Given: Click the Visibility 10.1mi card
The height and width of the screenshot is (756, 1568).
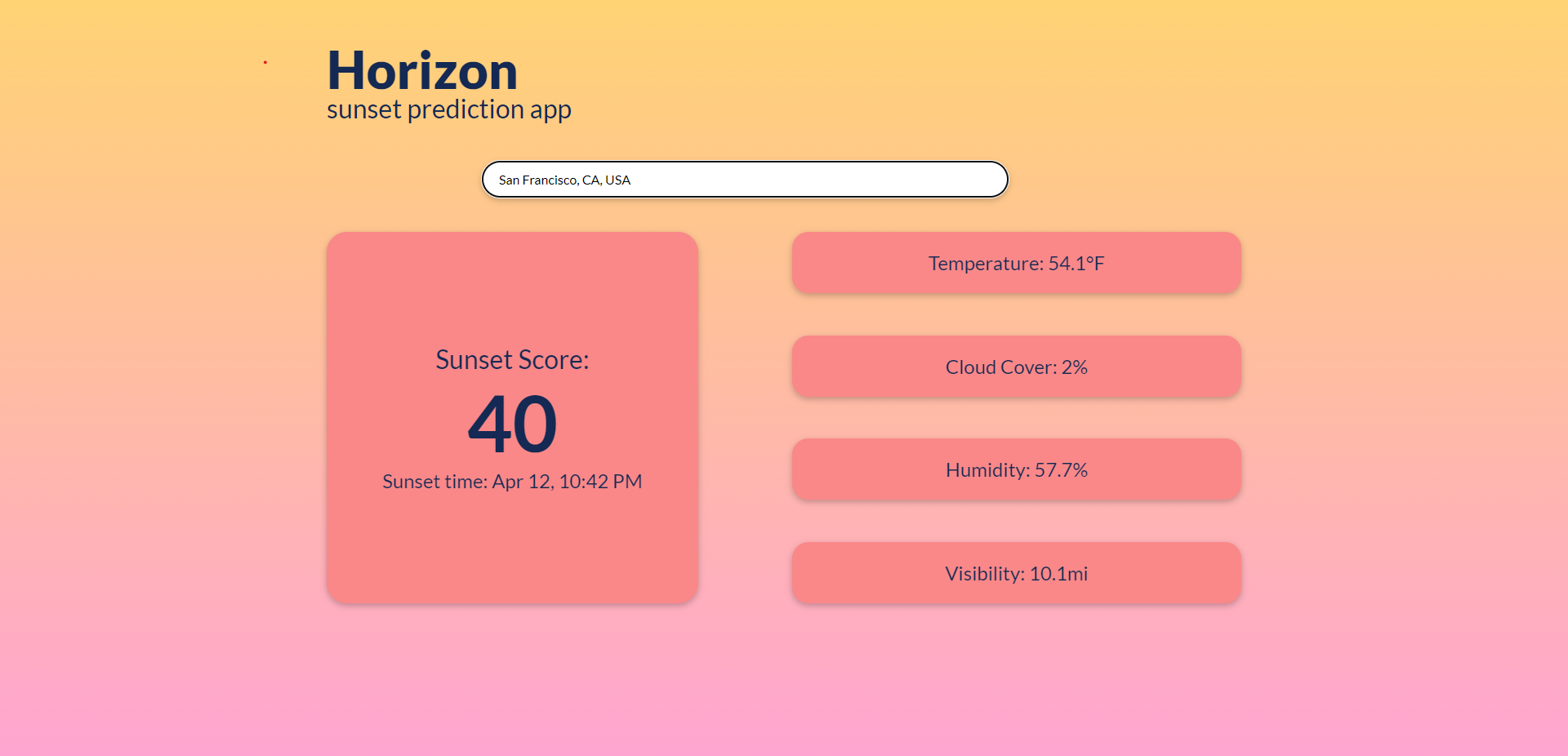Looking at the screenshot, I should click(1016, 572).
